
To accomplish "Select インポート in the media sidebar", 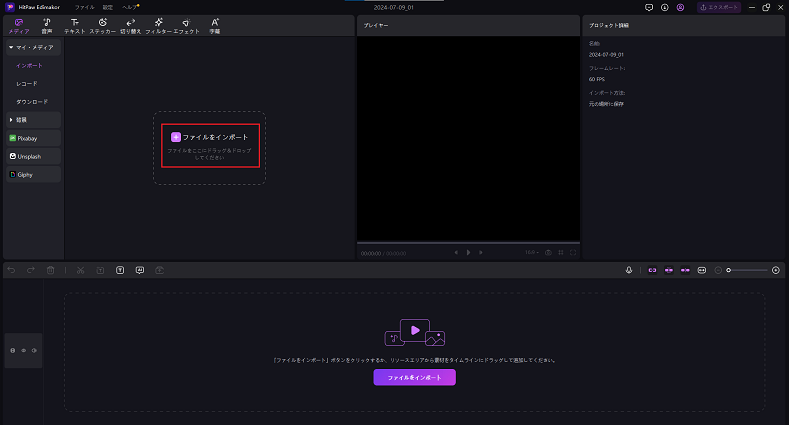I will pyautogui.click(x=29, y=66).
